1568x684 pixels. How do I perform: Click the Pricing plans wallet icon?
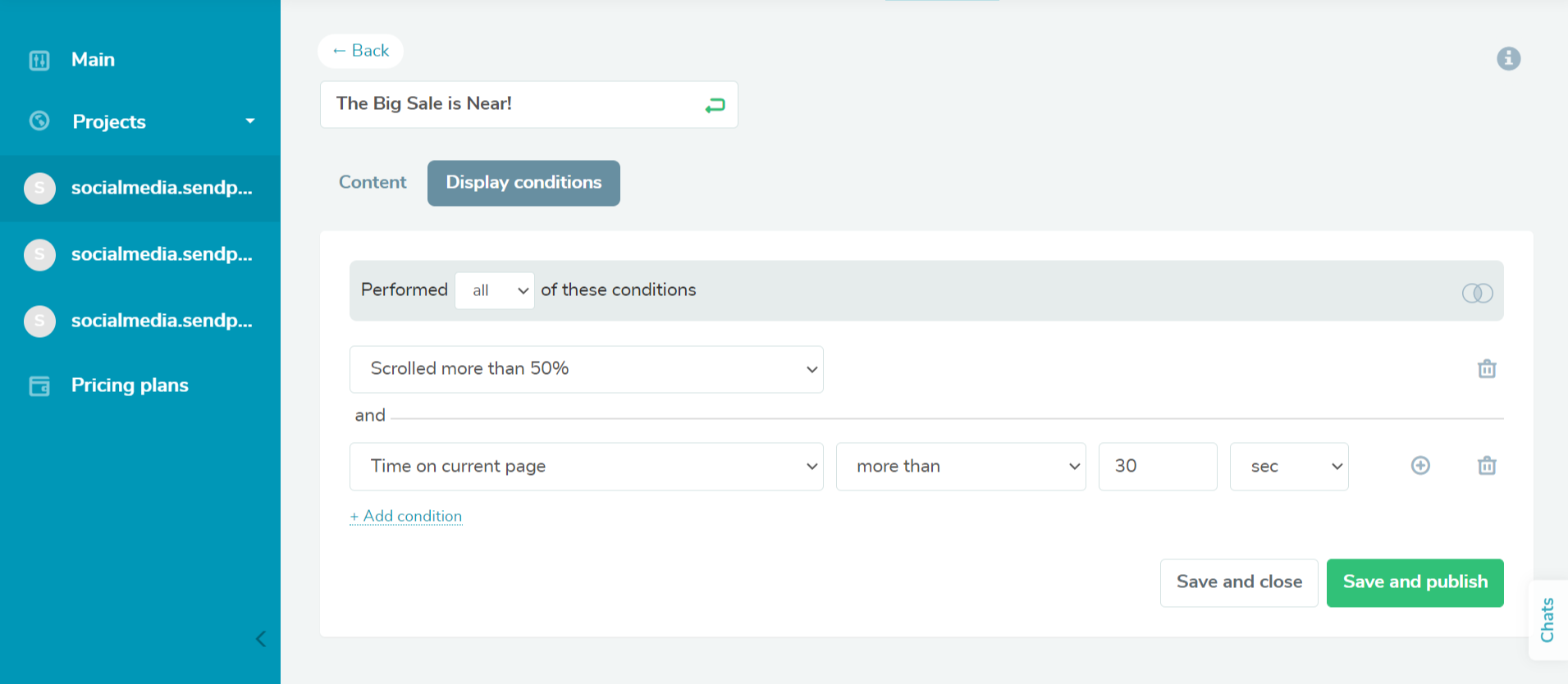39,385
